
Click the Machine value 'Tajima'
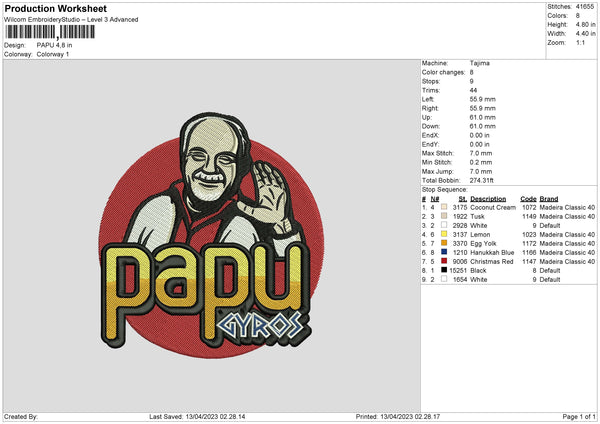pos(479,63)
